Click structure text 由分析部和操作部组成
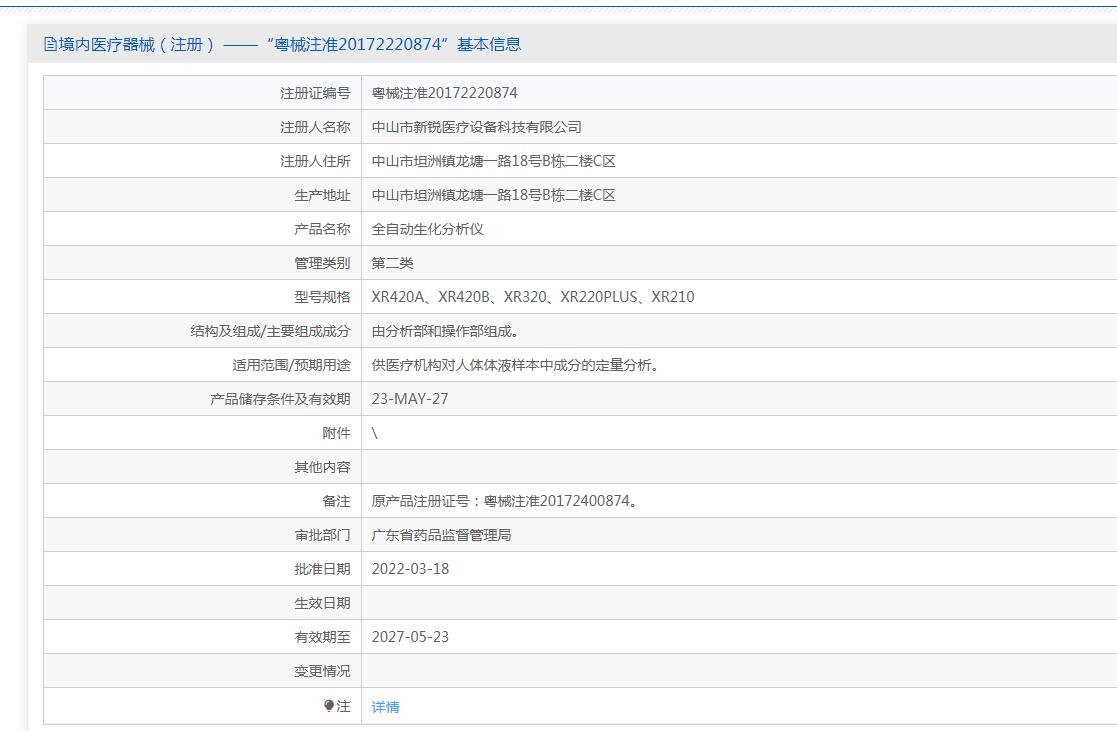Screen dimensions: 1117x731 coord(445,331)
